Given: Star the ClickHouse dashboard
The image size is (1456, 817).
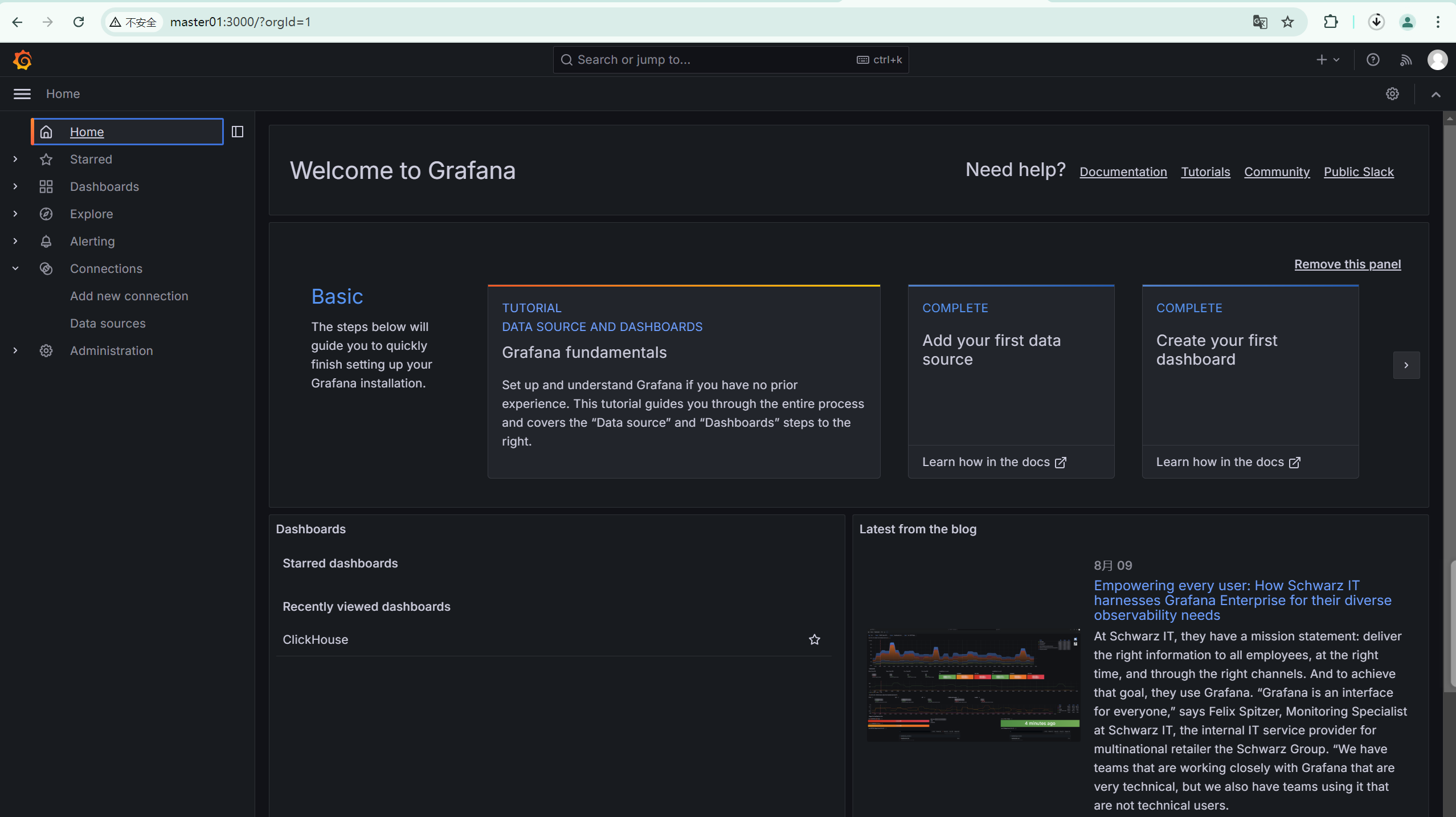Looking at the screenshot, I should [815, 639].
